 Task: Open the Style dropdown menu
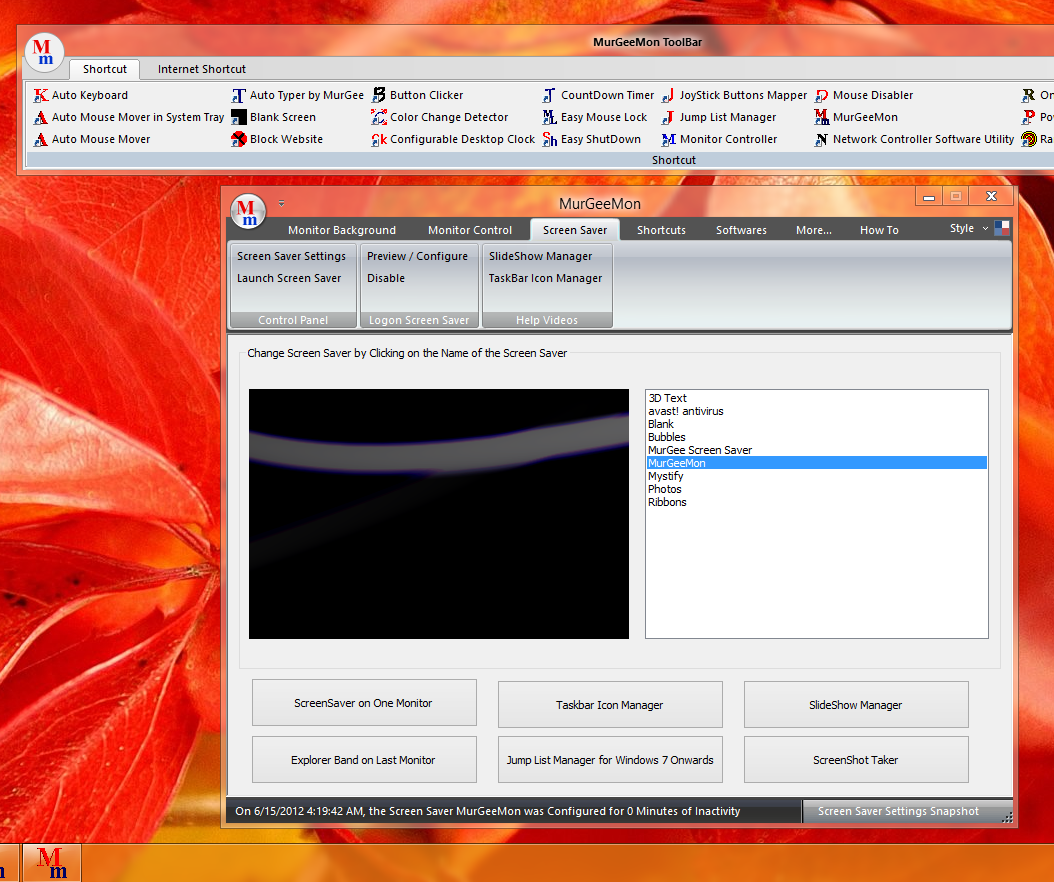(969, 229)
